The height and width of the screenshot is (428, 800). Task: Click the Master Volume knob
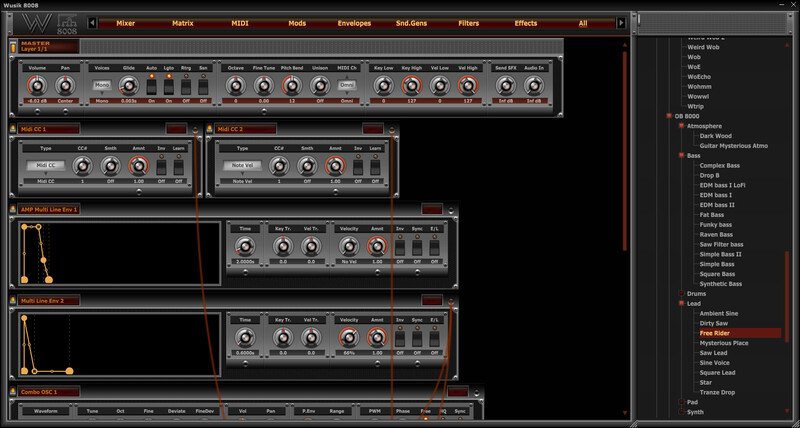[x=37, y=87]
